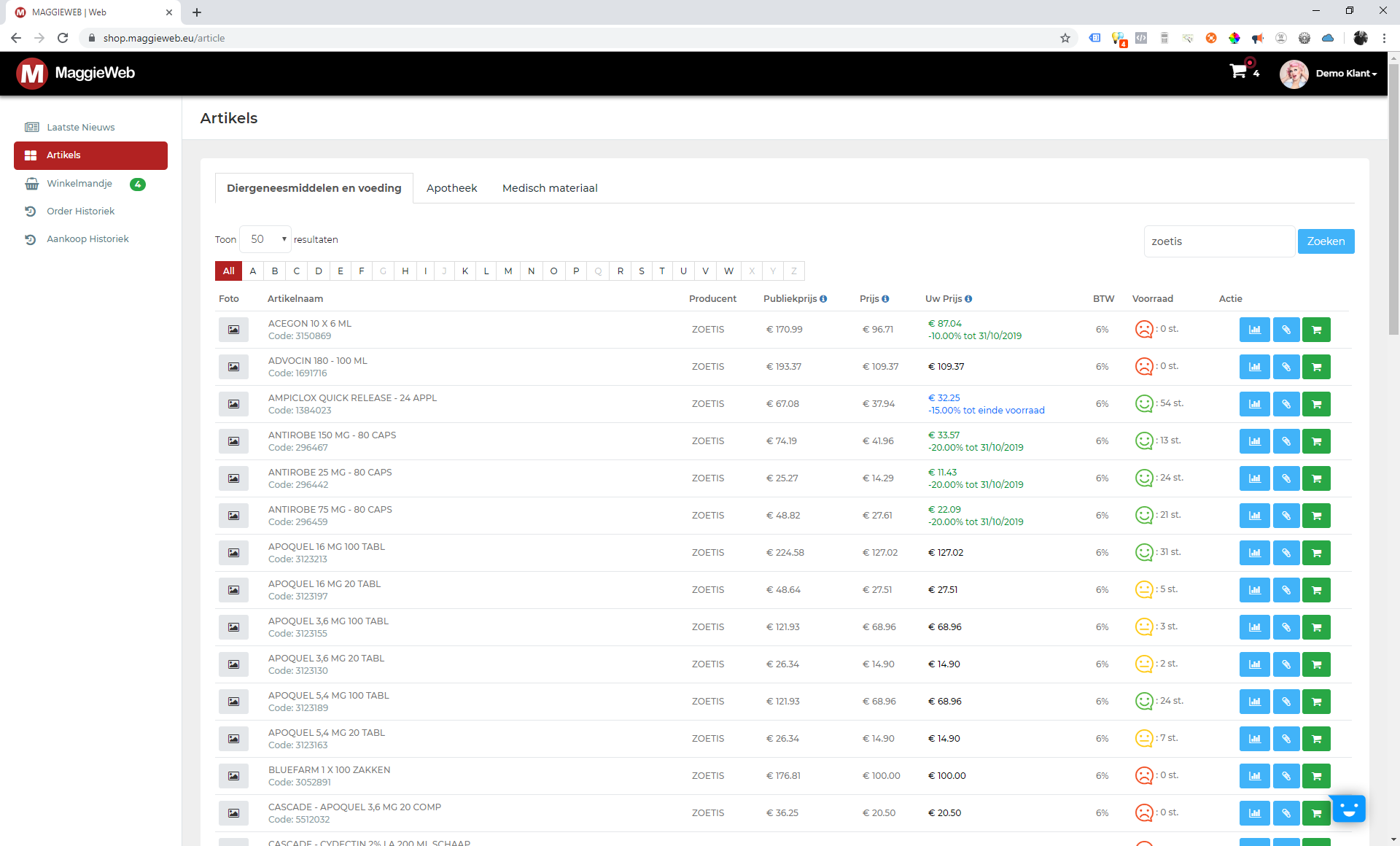
Task: Filter articles by All letters
Action: 228,271
